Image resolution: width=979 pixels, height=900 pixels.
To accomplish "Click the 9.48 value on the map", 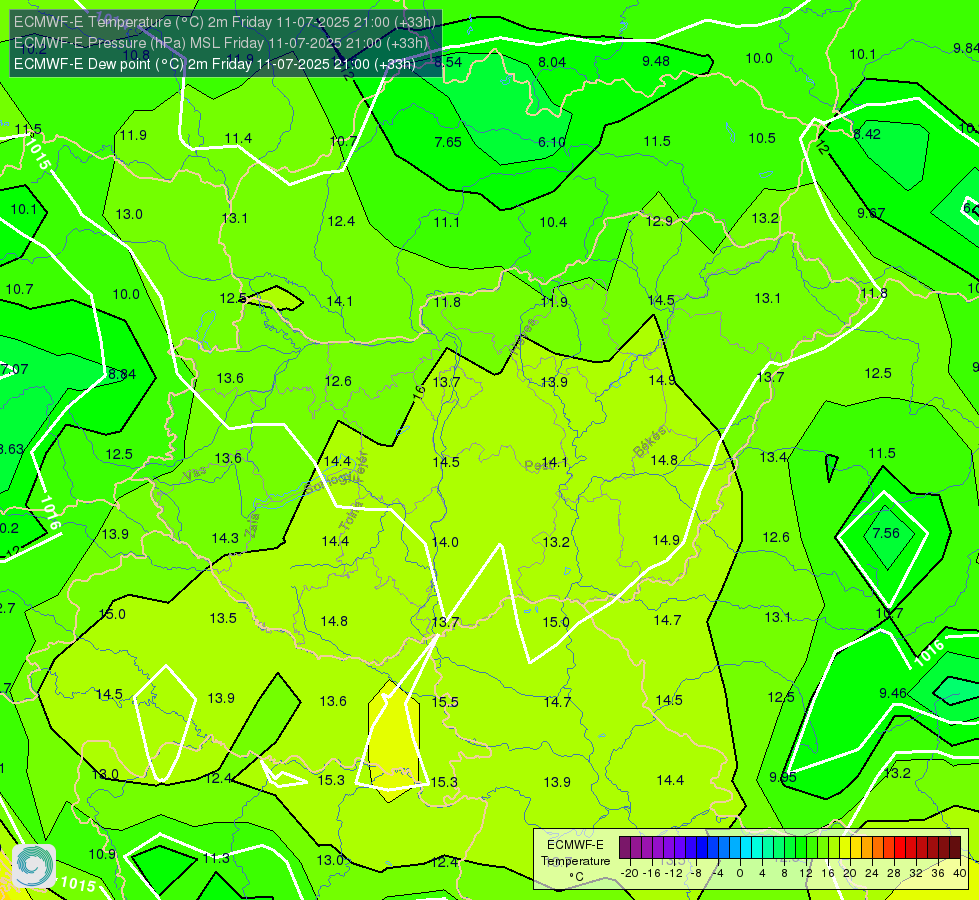I will tap(656, 61).
